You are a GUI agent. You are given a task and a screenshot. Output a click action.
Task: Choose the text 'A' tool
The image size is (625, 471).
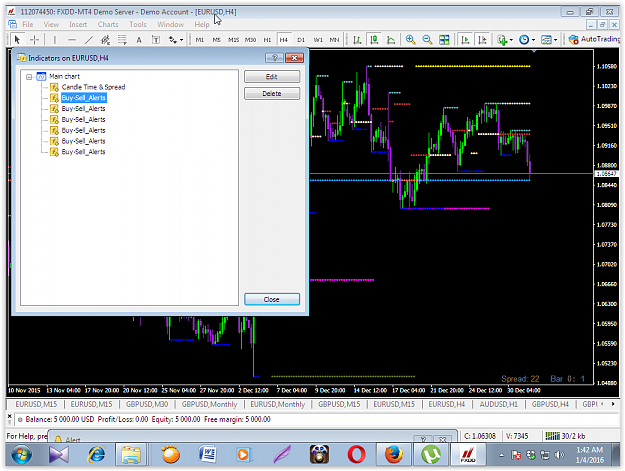click(139, 39)
